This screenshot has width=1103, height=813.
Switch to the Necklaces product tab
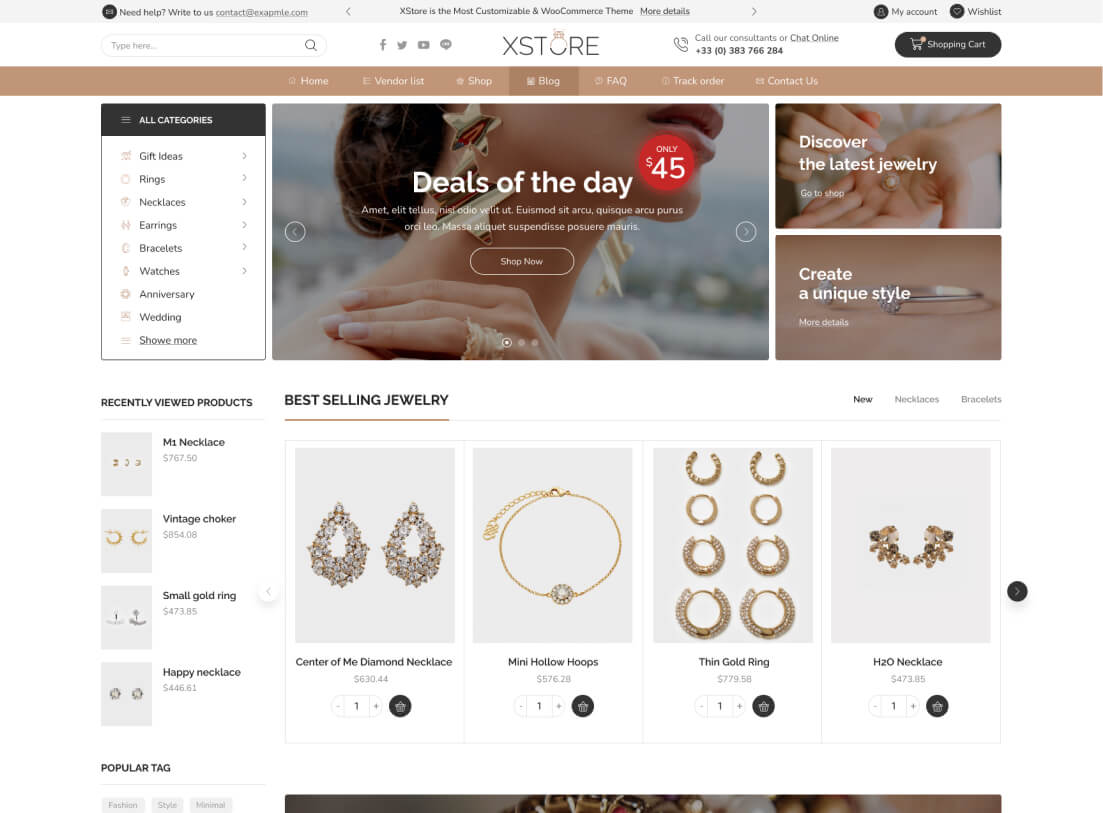[x=917, y=399]
